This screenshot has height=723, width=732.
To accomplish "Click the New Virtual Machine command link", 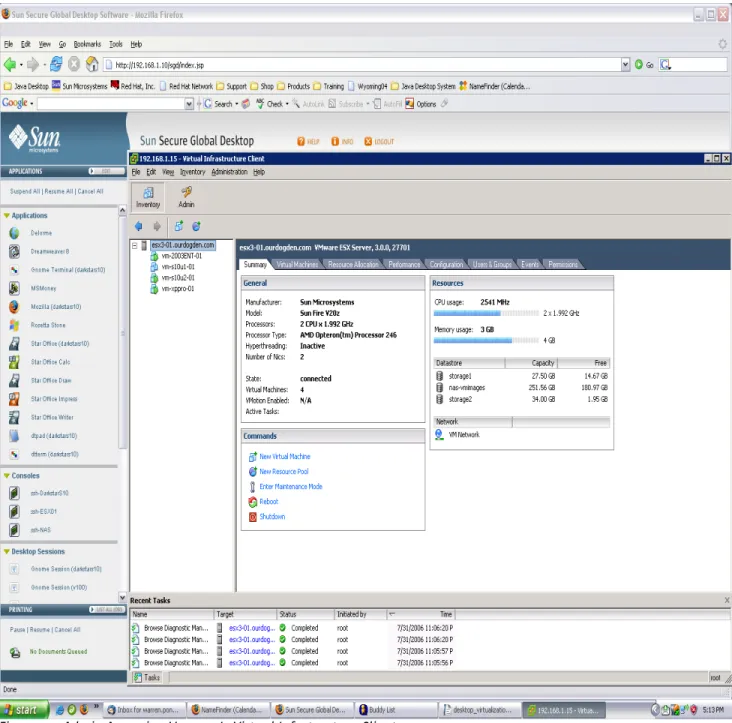I will (285, 456).
